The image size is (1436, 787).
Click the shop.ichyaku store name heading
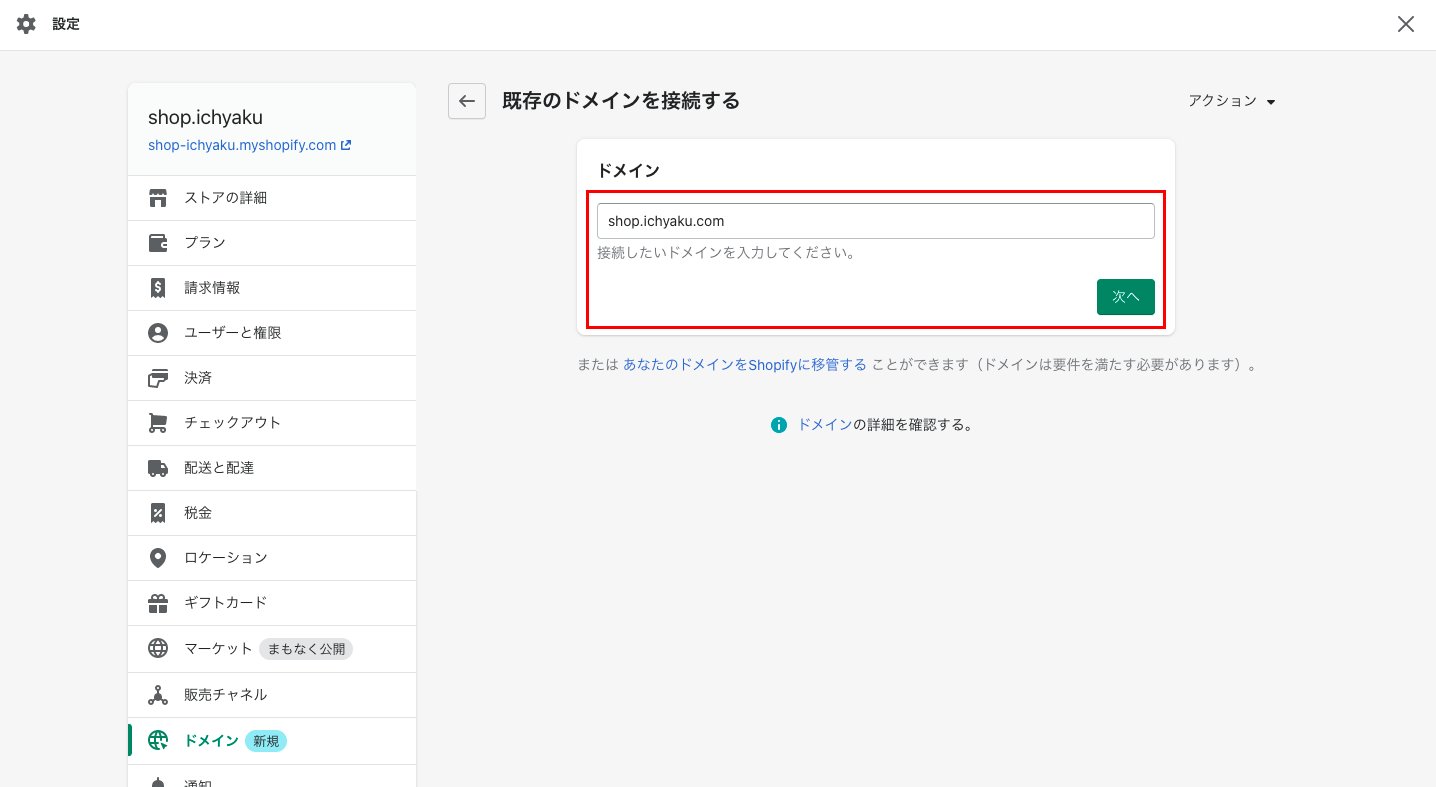click(205, 118)
